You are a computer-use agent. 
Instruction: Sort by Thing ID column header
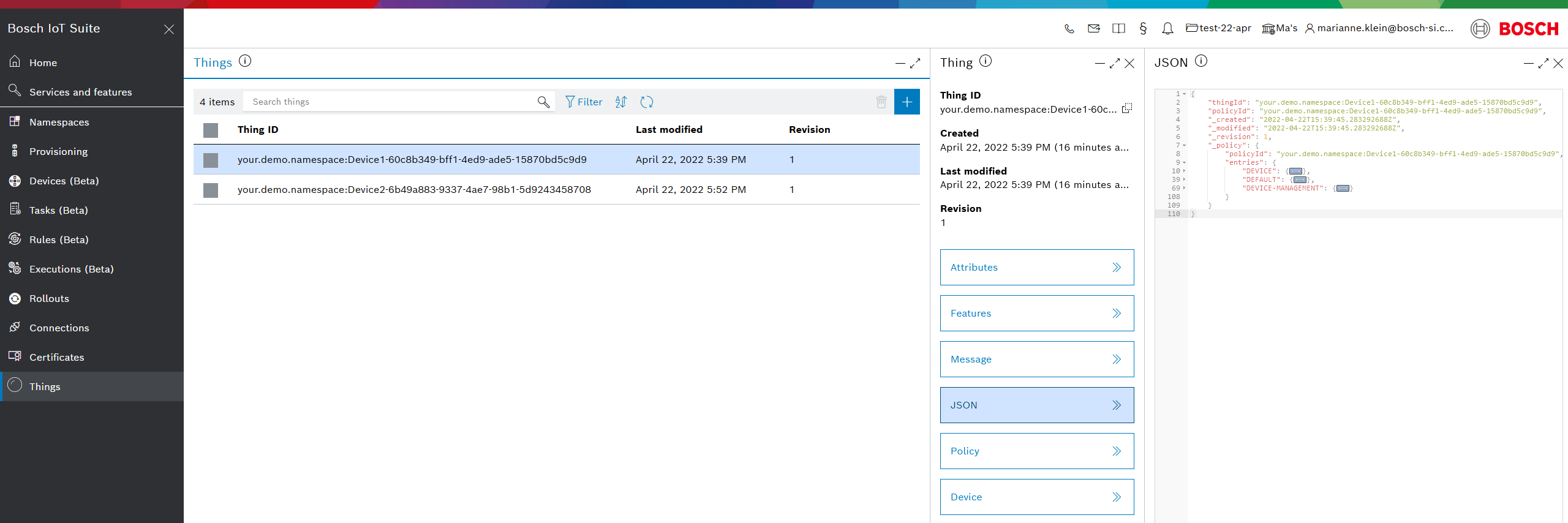(x=258, y=130)
